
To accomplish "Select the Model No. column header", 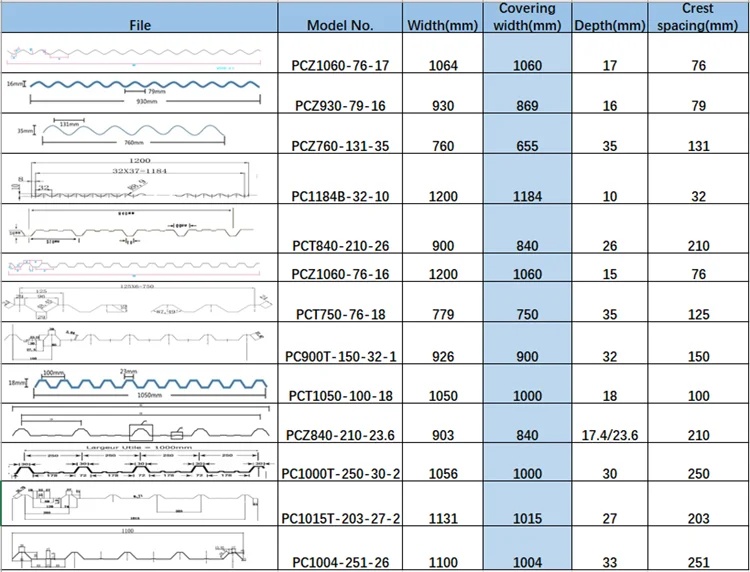I will point(340,26).
